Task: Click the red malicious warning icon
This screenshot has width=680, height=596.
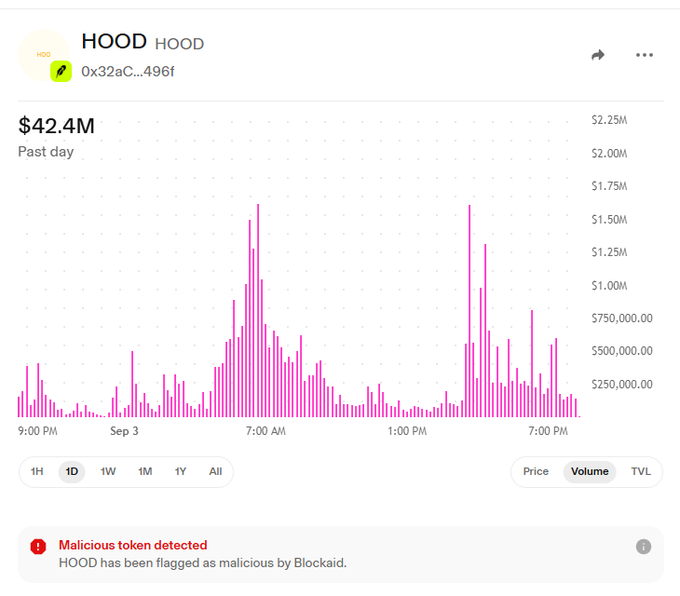Action: (x=38, y=546)
